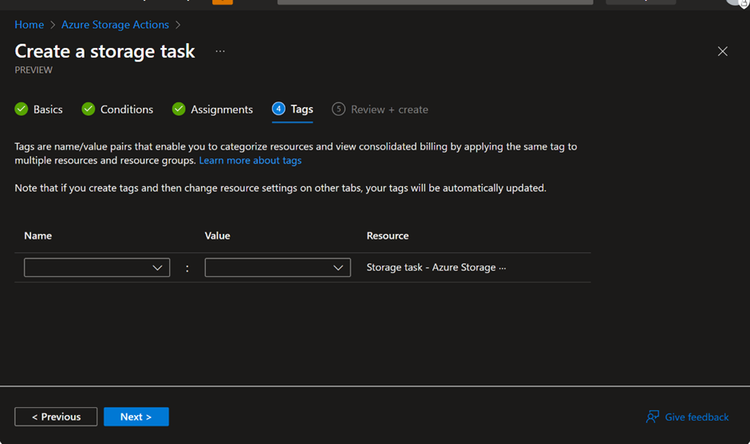Expand the tag Name dropdown arrow
Image resolution: width=750 pixels, height=444 pixels.
pyautogui.click(x=158, y=268)
